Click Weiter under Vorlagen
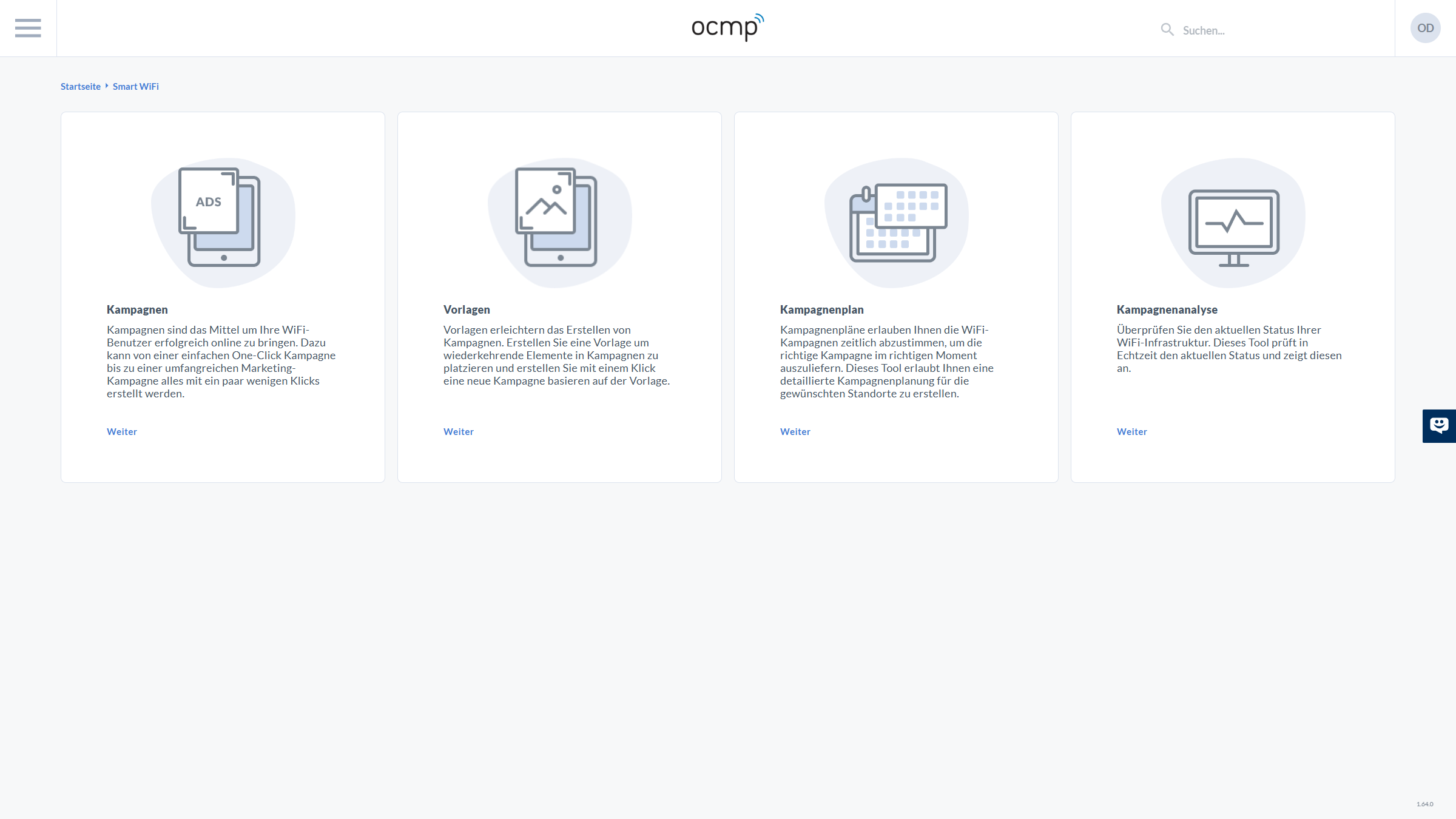This screenshot has height=819, width=1456. click(459, 432)
